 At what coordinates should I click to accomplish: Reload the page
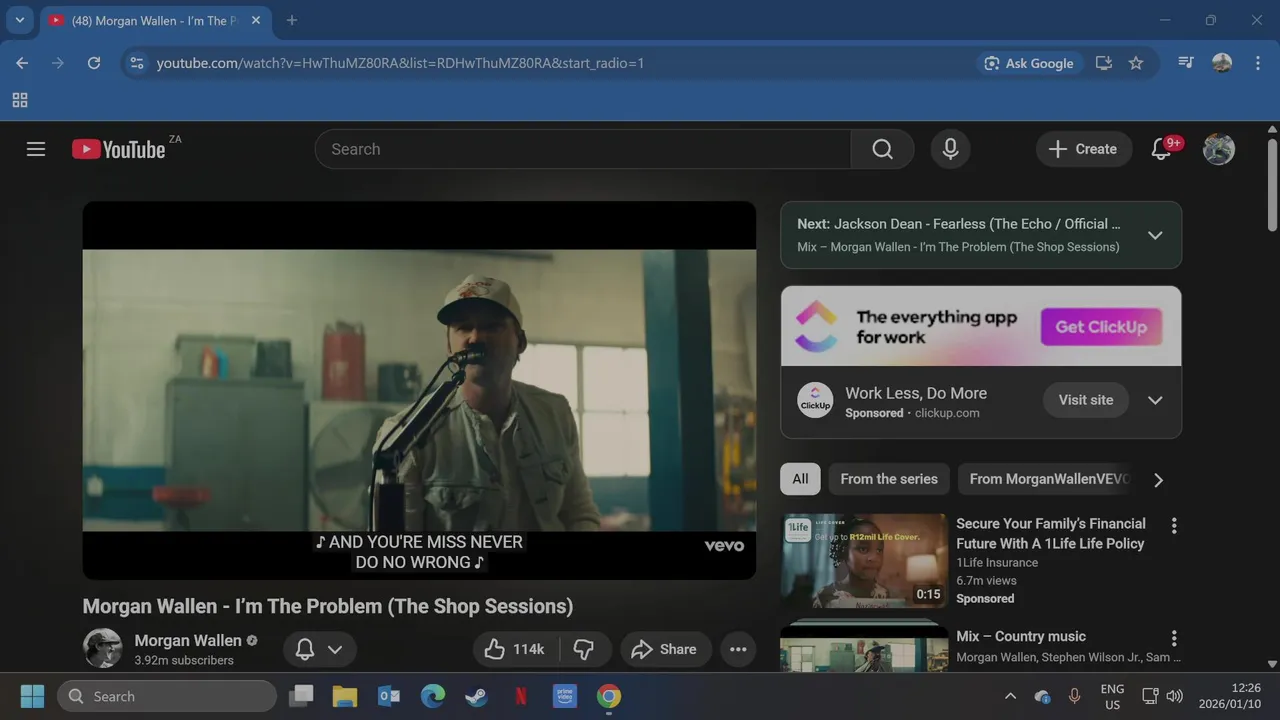[94, 63]
